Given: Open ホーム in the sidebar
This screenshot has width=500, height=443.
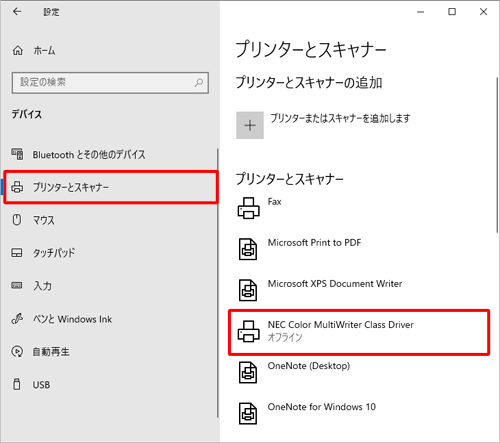Looking at the screenshot, I should click(x=44, y=51).
